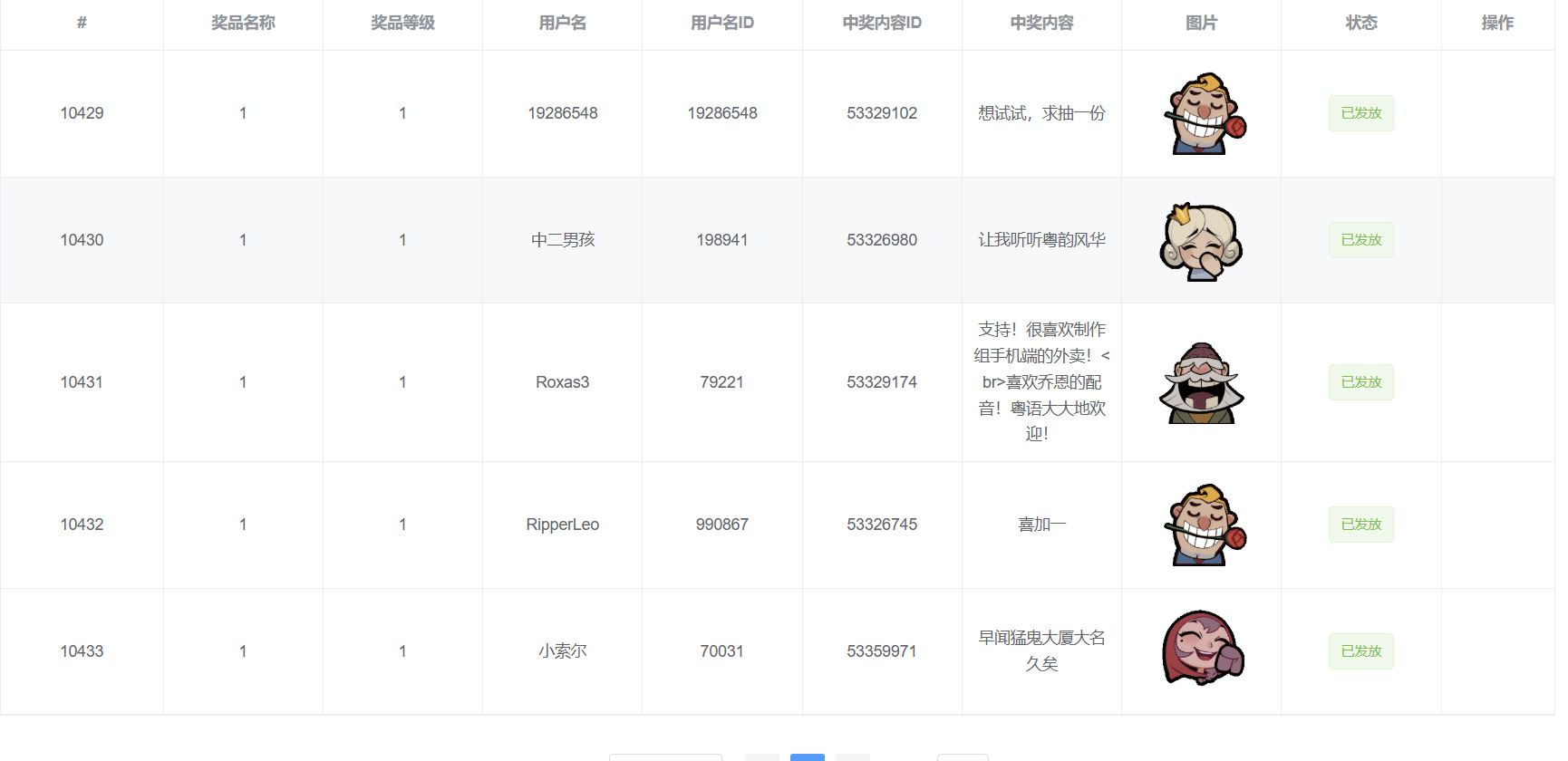Click the username RipperLeo
The height and width of the screenshot is (761, 1568).
pos(562,525)
